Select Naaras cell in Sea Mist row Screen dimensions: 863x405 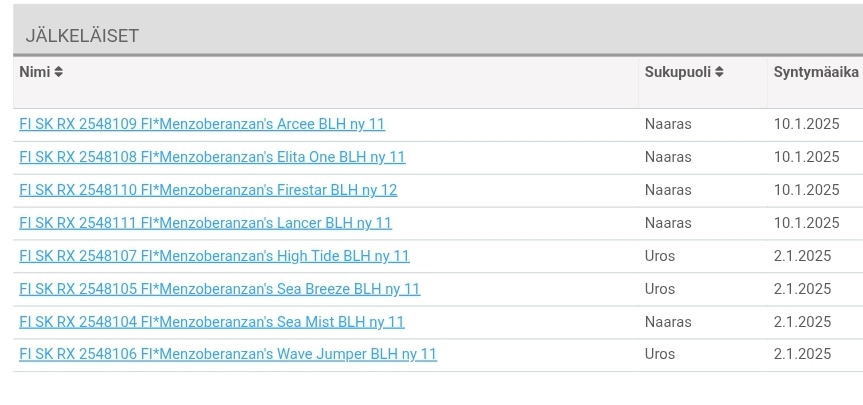pyautogui.click(x=668, y=322)
